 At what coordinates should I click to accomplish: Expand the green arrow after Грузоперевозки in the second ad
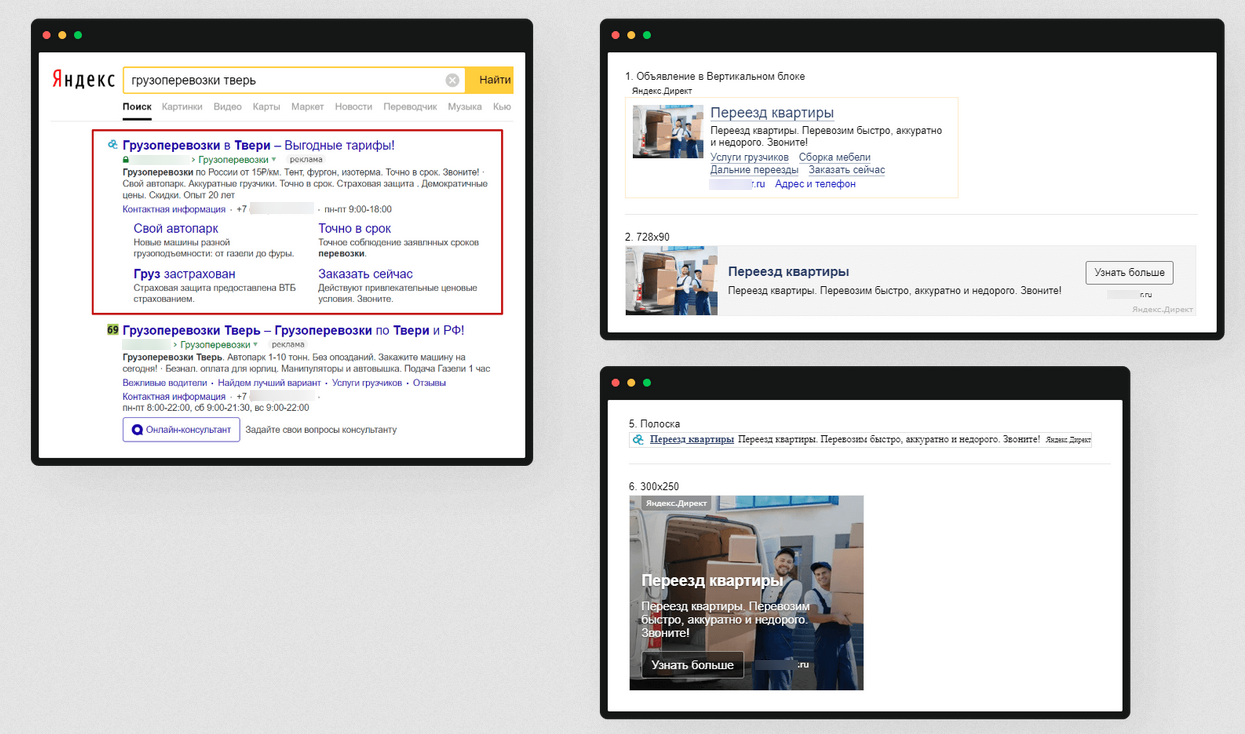(x=255, y=344)
